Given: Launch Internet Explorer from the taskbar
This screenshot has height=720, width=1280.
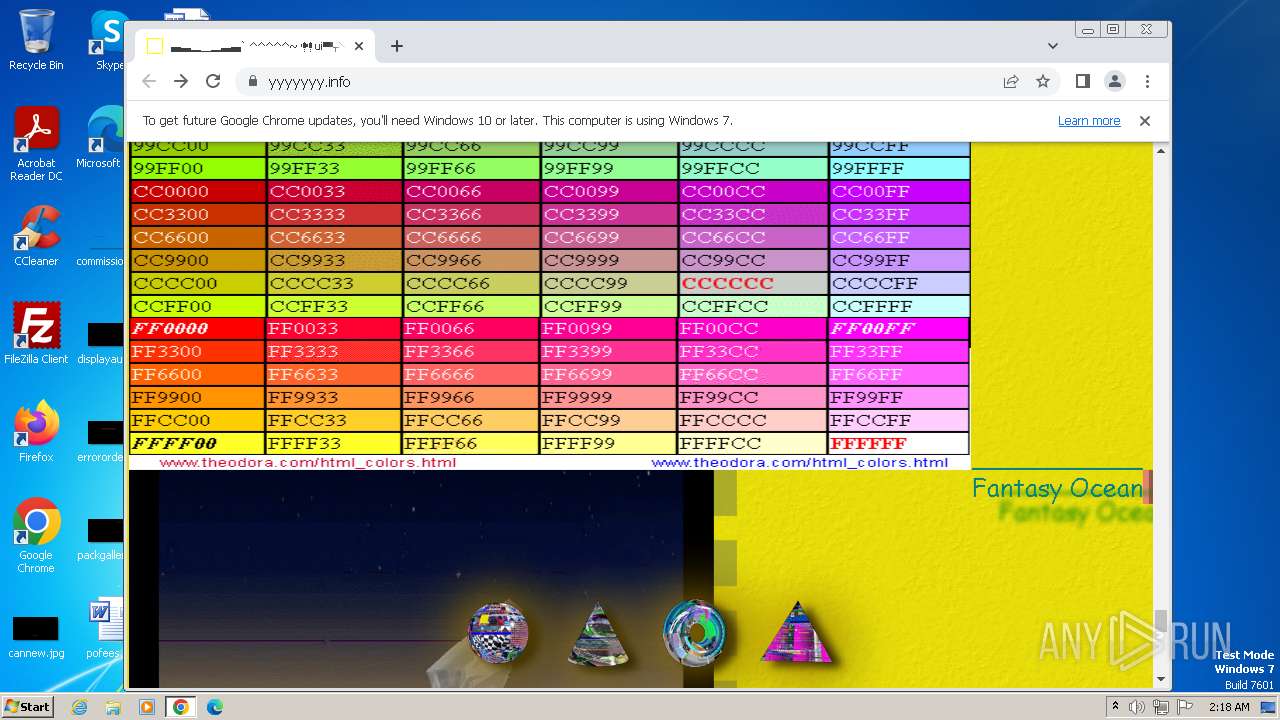Looking at the screenshot, I should coord(79,707).
